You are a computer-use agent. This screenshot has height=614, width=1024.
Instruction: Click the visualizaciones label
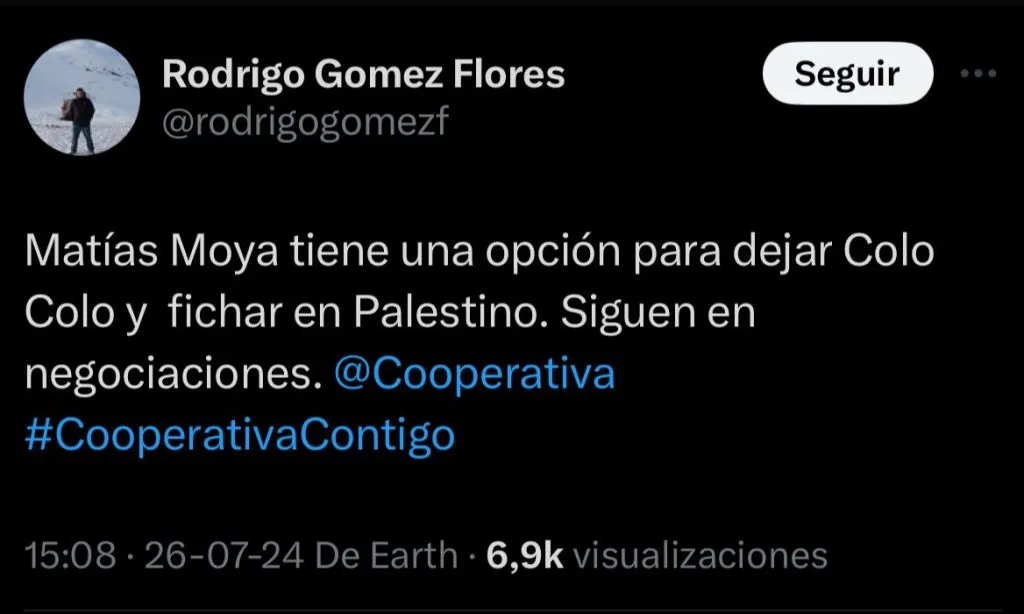[x=700, y=556]
